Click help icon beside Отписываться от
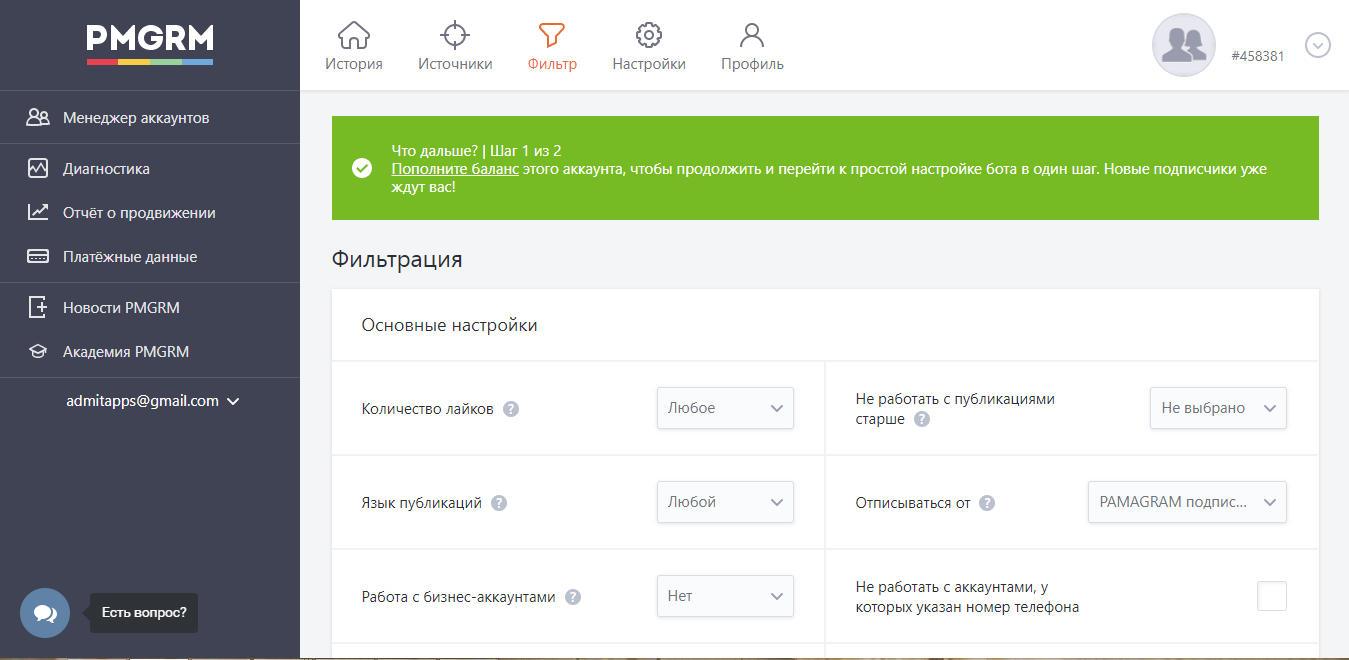Viewport: 1349px width, 660px height. coord(987,503)
